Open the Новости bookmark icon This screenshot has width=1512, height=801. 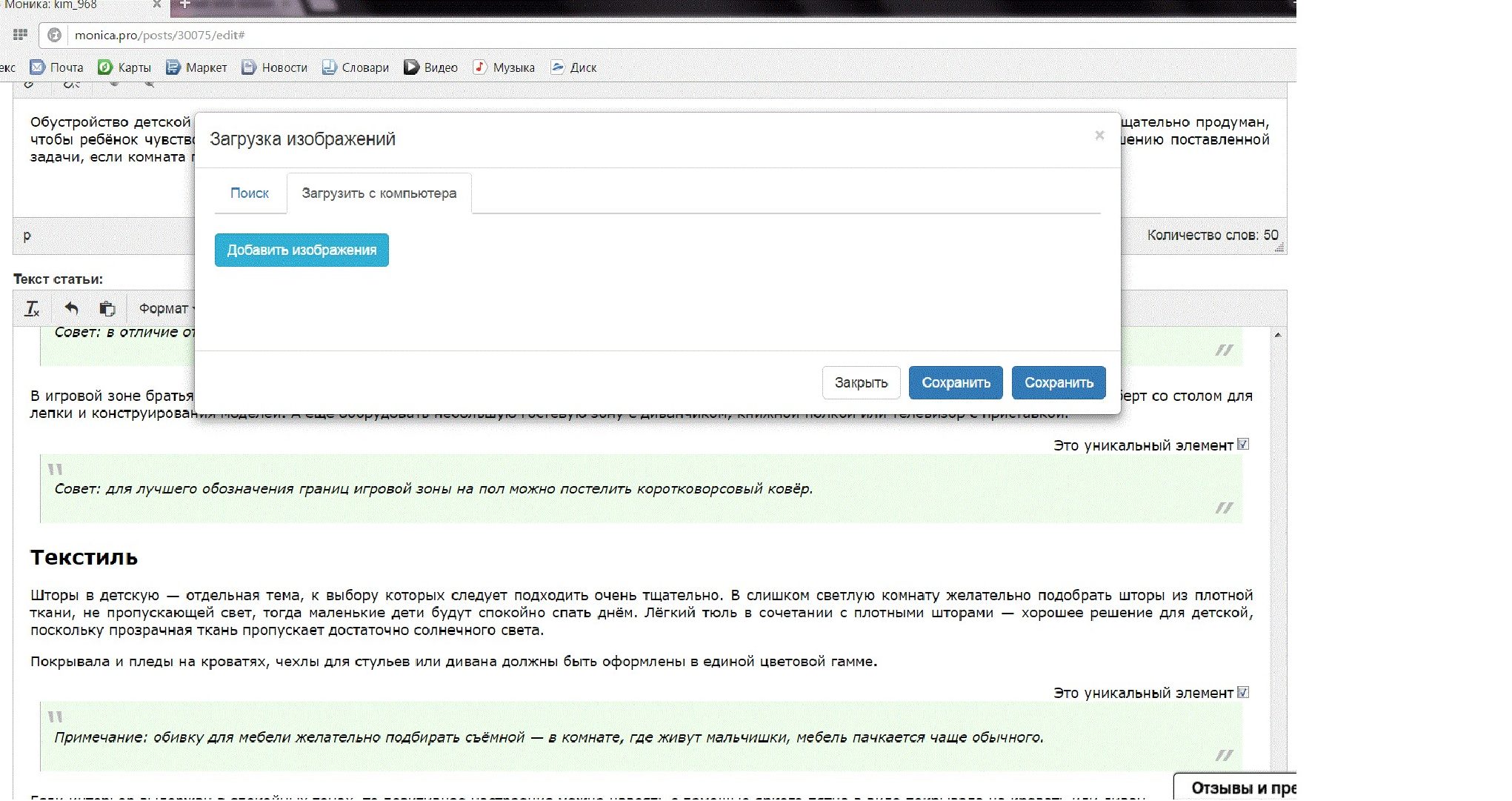(x=249, y=67)
